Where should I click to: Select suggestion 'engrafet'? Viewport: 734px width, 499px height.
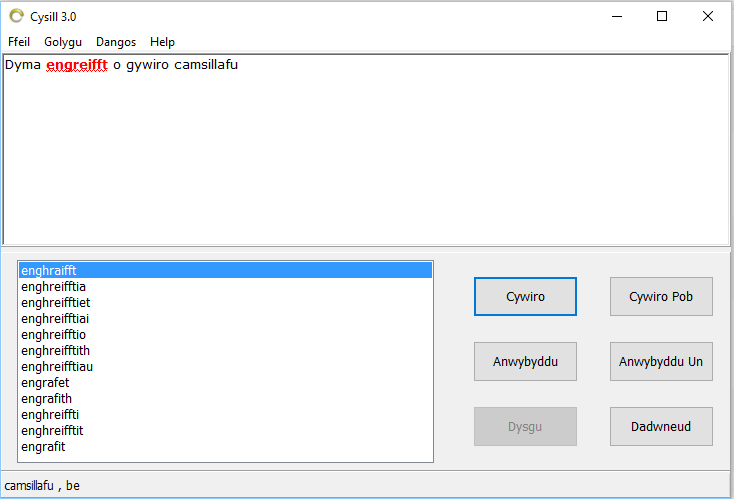click(225, 382)
